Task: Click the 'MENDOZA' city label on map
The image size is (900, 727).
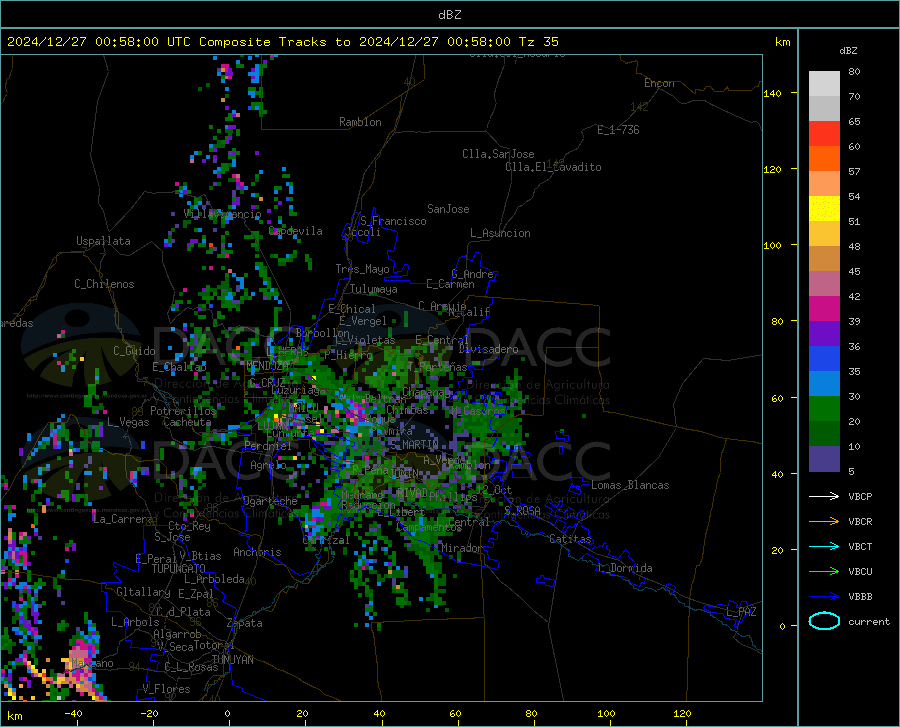Action: coord(267,366)
